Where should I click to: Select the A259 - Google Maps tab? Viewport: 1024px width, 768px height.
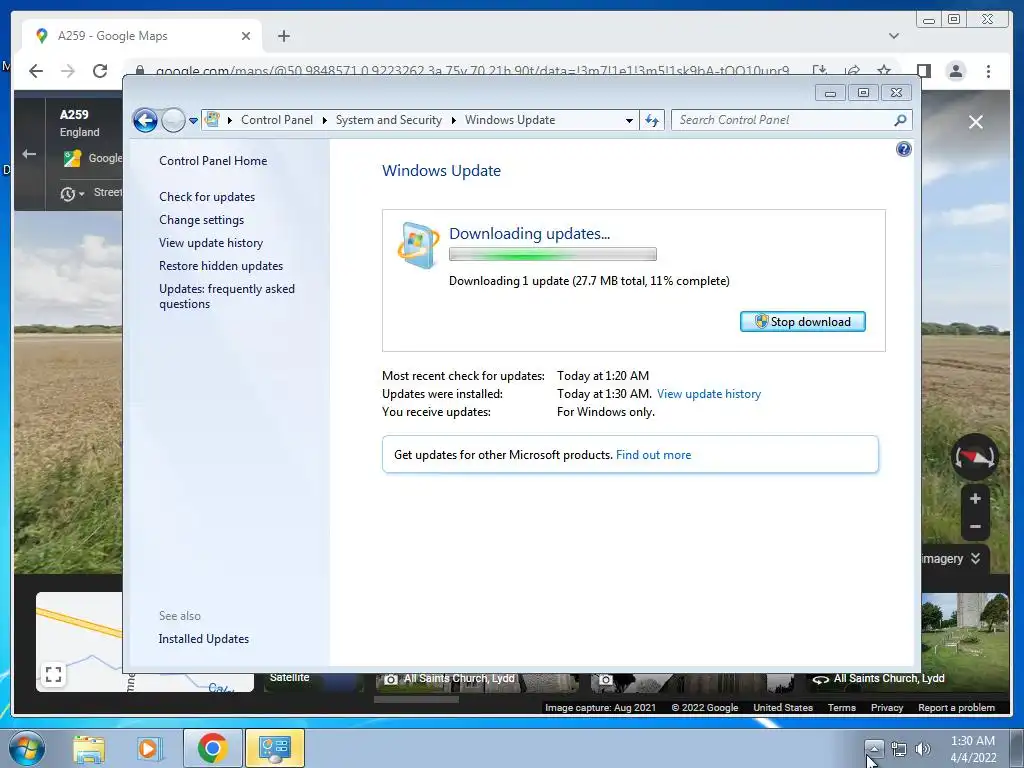(142, 36)
